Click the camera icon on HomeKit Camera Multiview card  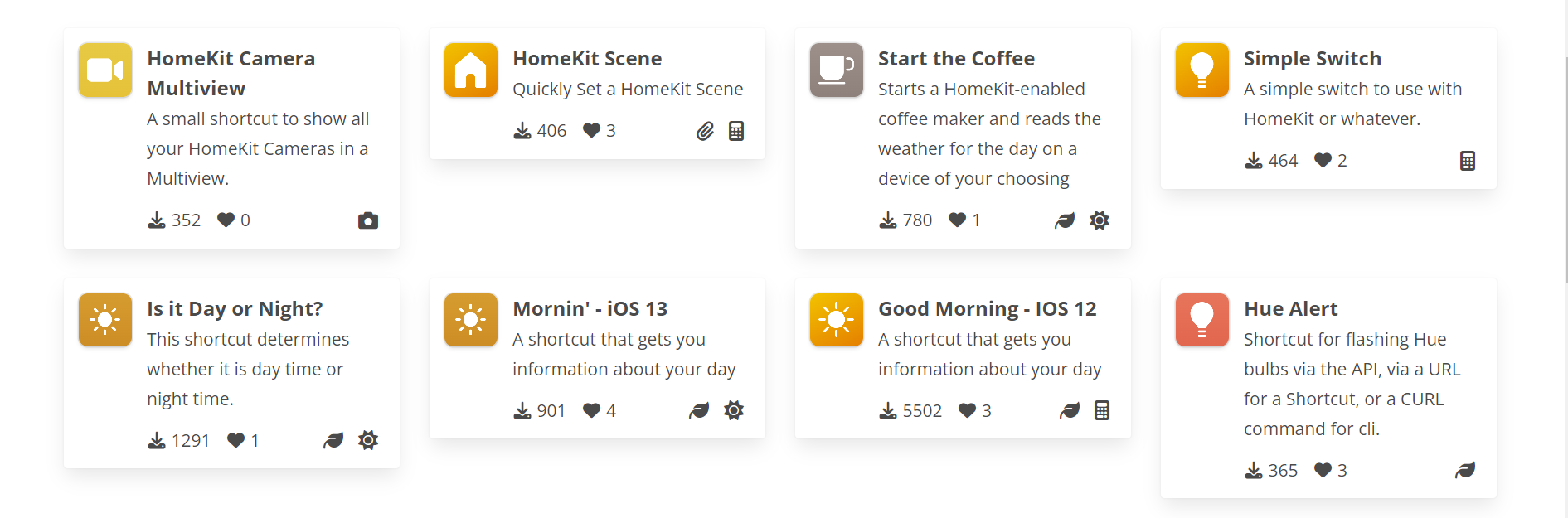point(104,70)
